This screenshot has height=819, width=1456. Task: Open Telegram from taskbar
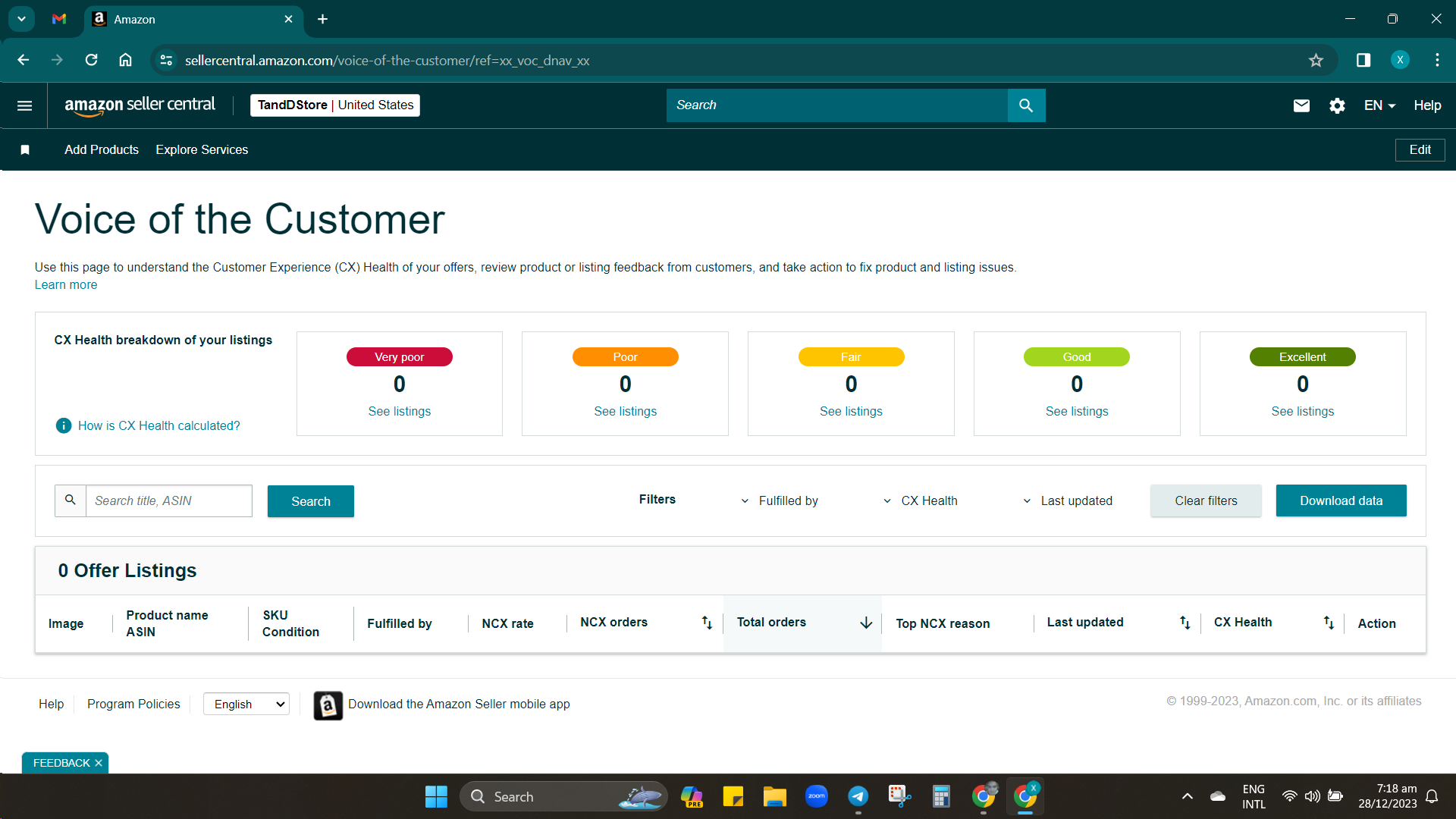858,797
